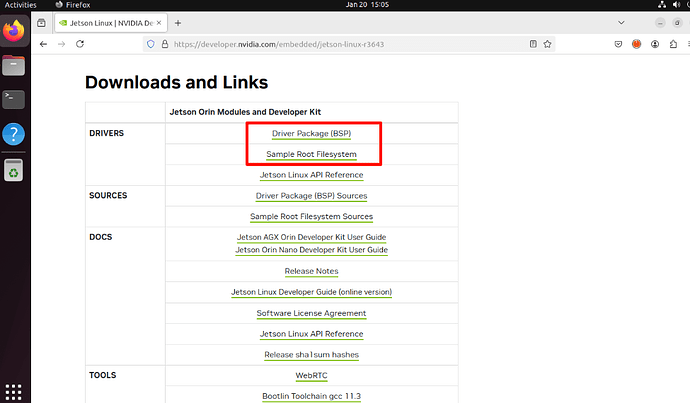The image size is (690, 403).
Task: Click the URL address bar
Action: [348, 44]
